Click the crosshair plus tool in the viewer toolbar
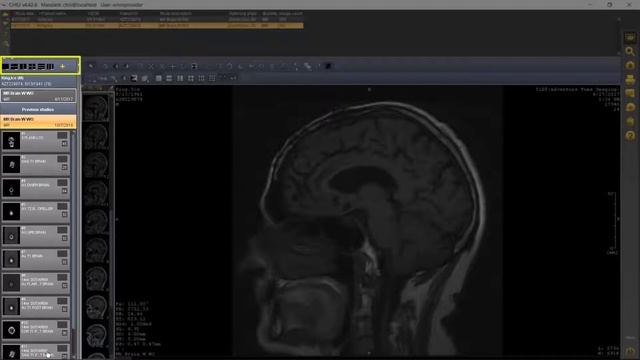Viewport: 640px width, 360px height. [172, 66]
